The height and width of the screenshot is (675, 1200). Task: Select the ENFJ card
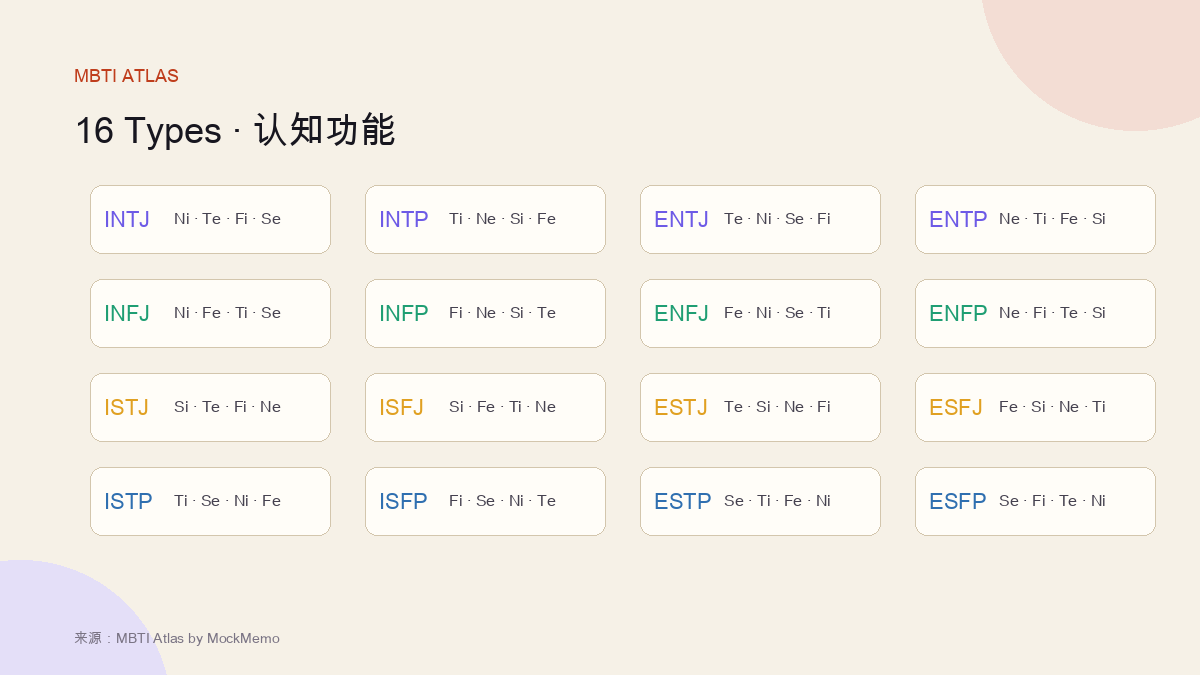760,313
